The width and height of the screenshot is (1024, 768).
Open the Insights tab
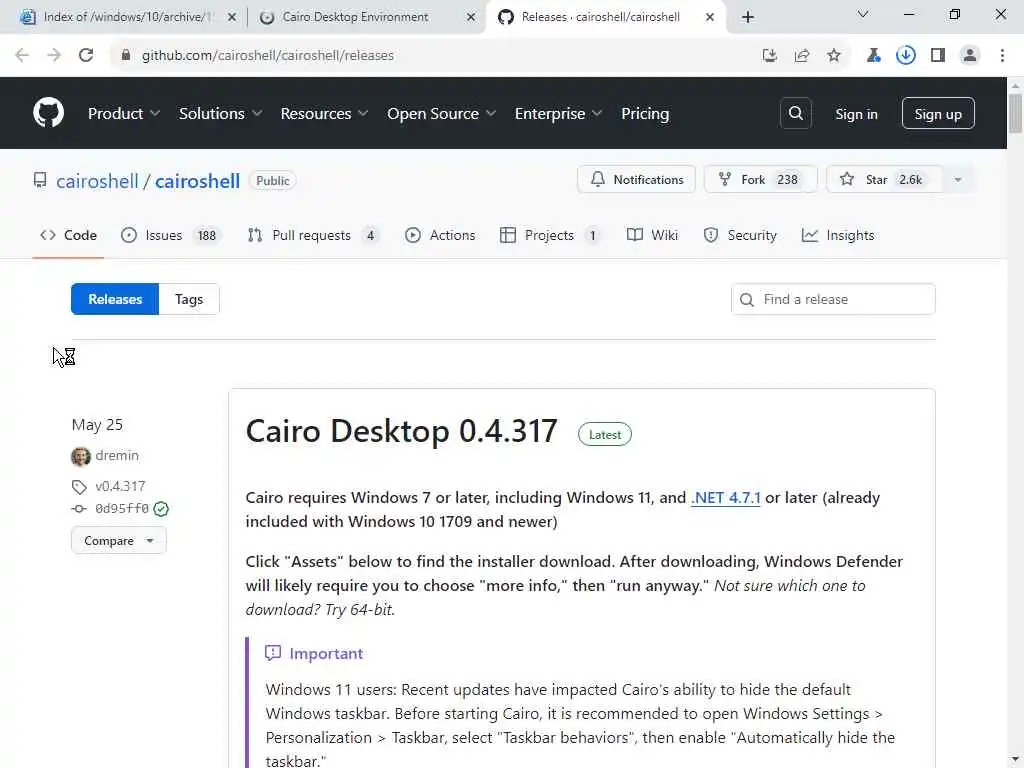838,235
